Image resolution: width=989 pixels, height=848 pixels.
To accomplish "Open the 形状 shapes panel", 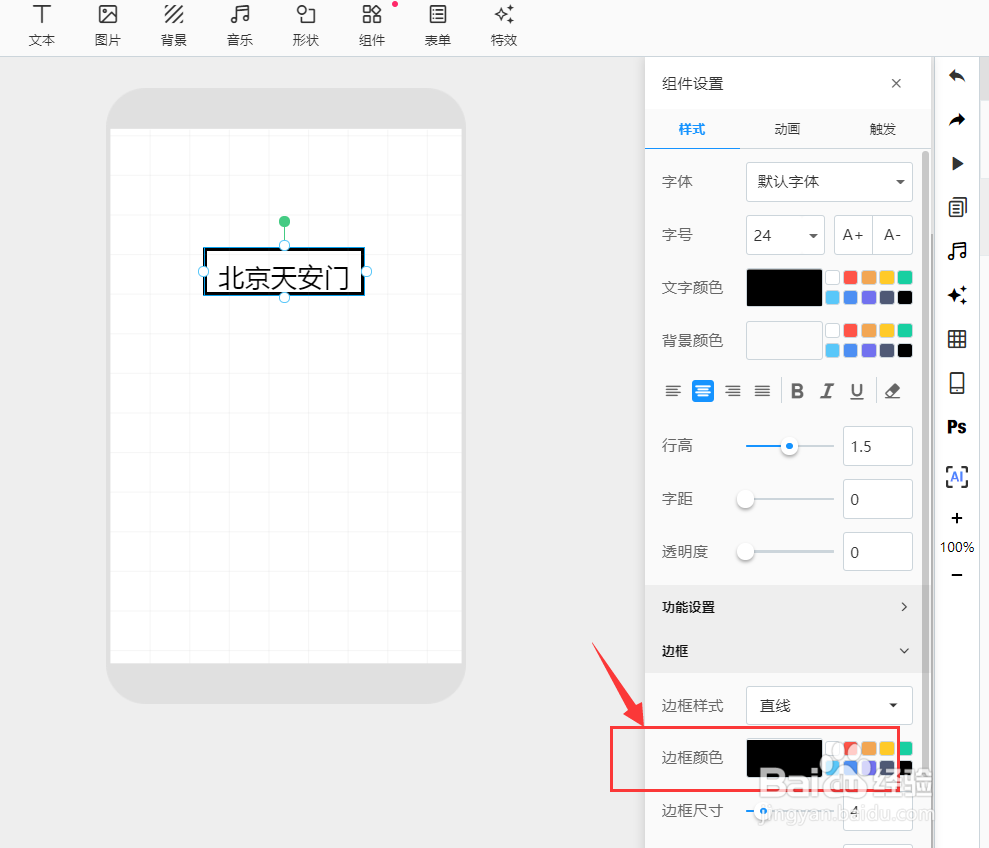I will pyautogui.click(x=305, y=25).
